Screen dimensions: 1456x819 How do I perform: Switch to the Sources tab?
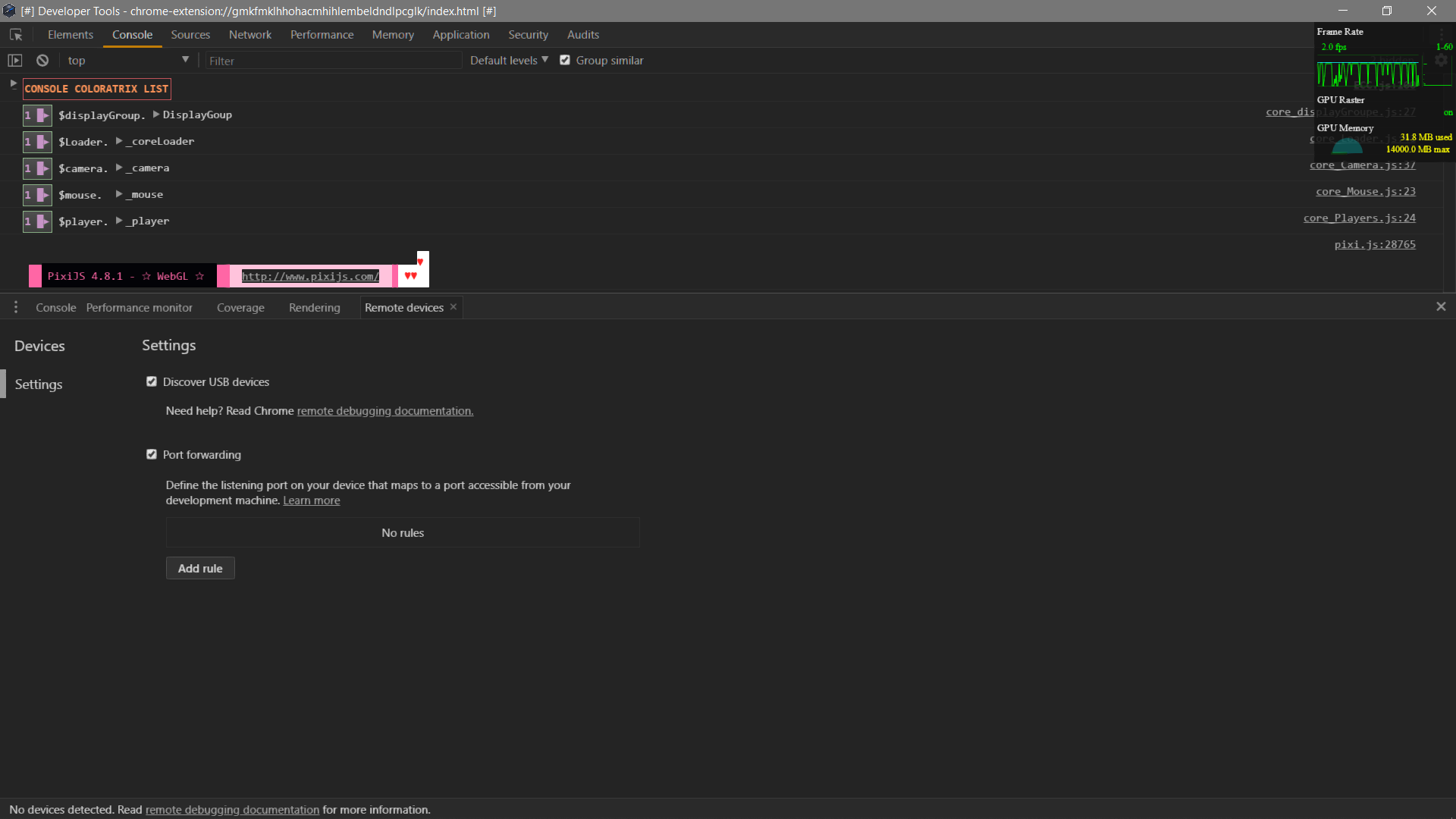[190, 35]
